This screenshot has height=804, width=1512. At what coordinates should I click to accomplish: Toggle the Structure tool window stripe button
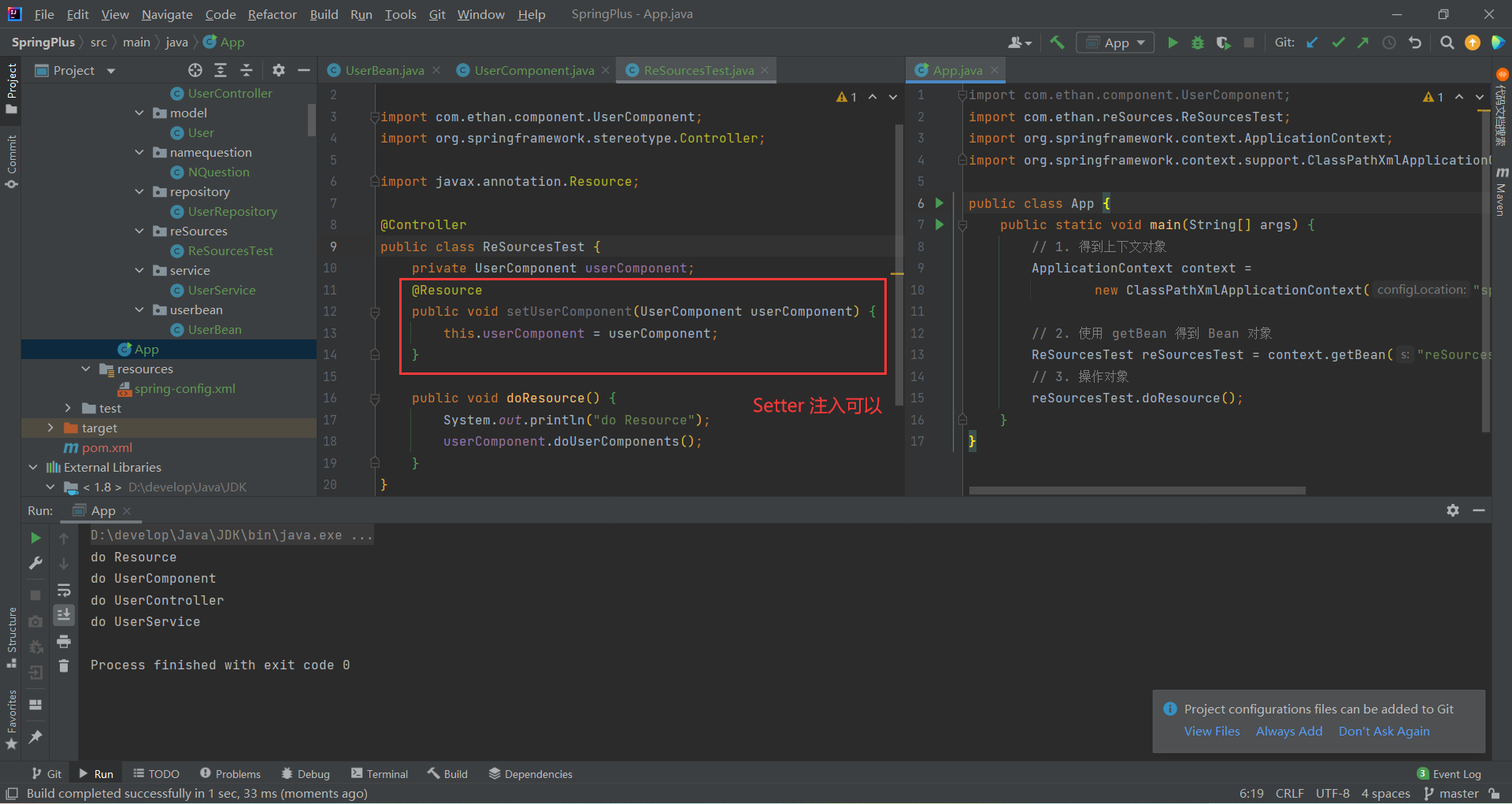pos(11,636)
